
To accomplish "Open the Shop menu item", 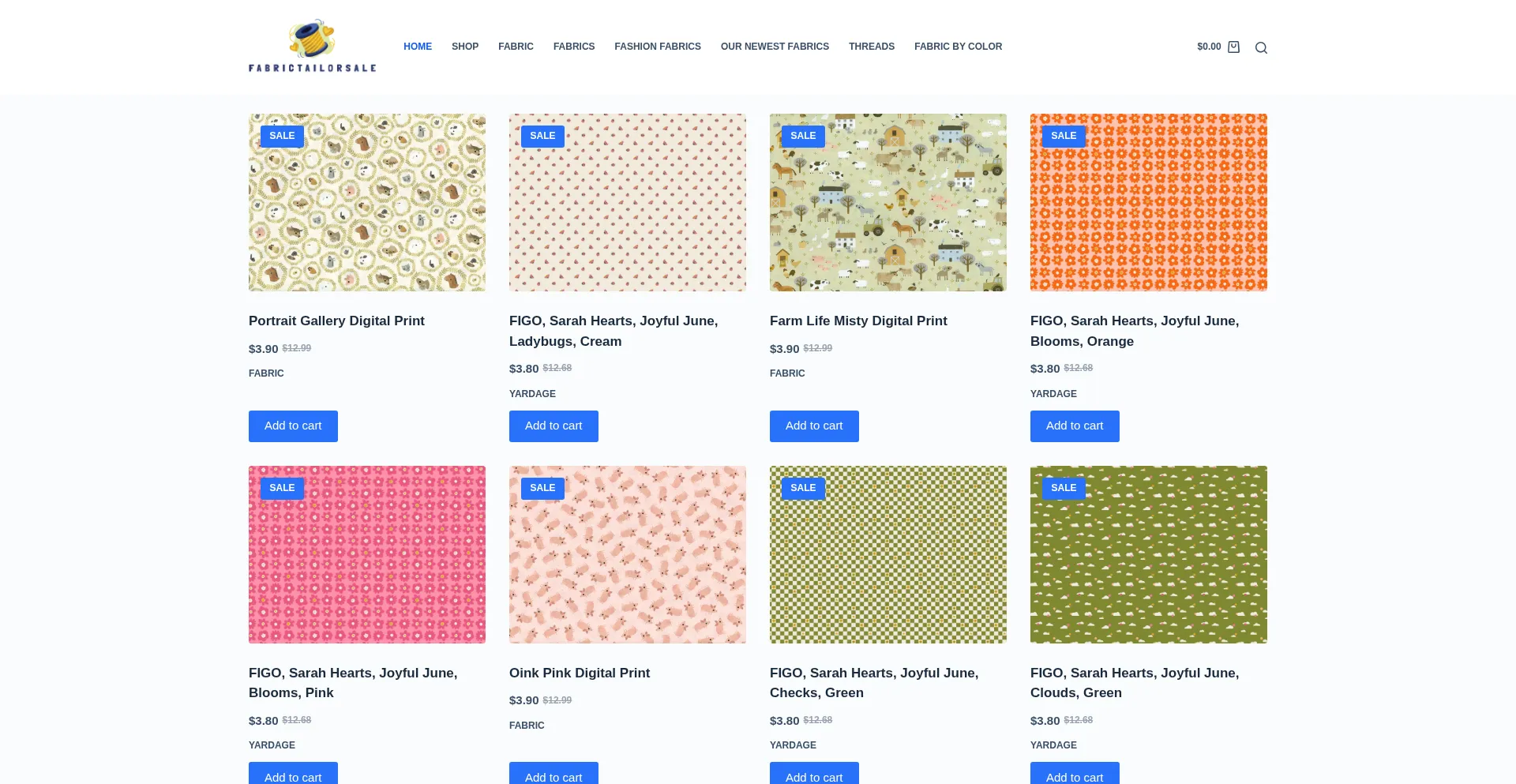I will coord(465,47).
